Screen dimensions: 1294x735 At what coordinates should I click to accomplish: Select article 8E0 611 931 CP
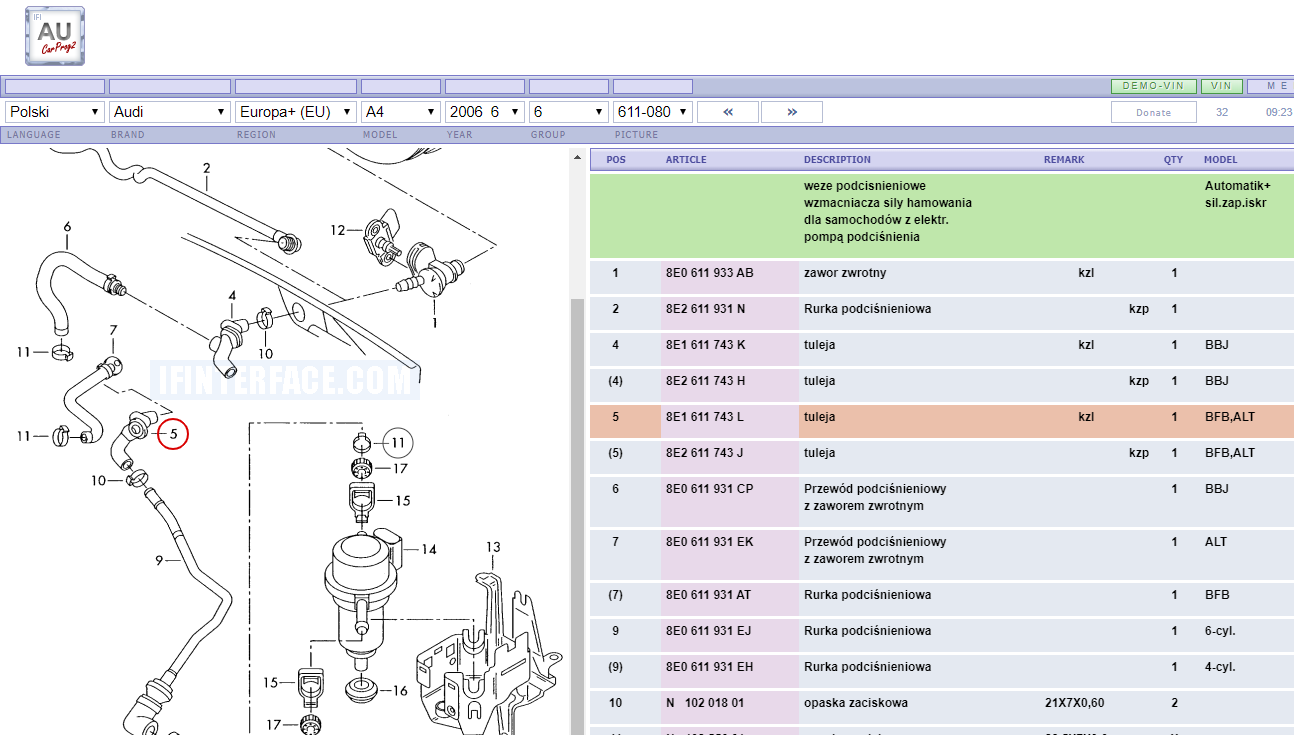coord(709,489)
